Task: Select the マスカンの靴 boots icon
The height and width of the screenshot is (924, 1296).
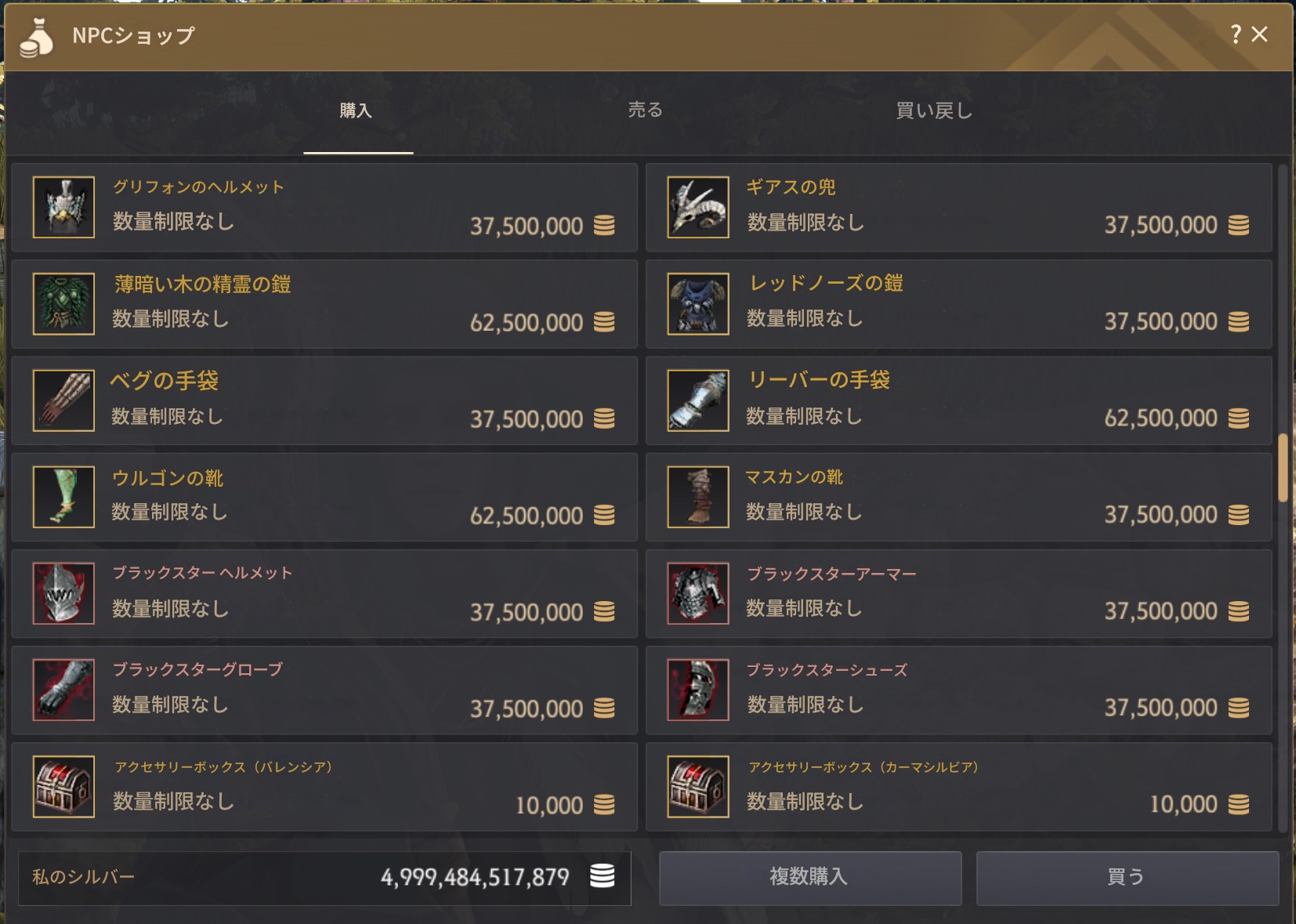Action: 698,497
